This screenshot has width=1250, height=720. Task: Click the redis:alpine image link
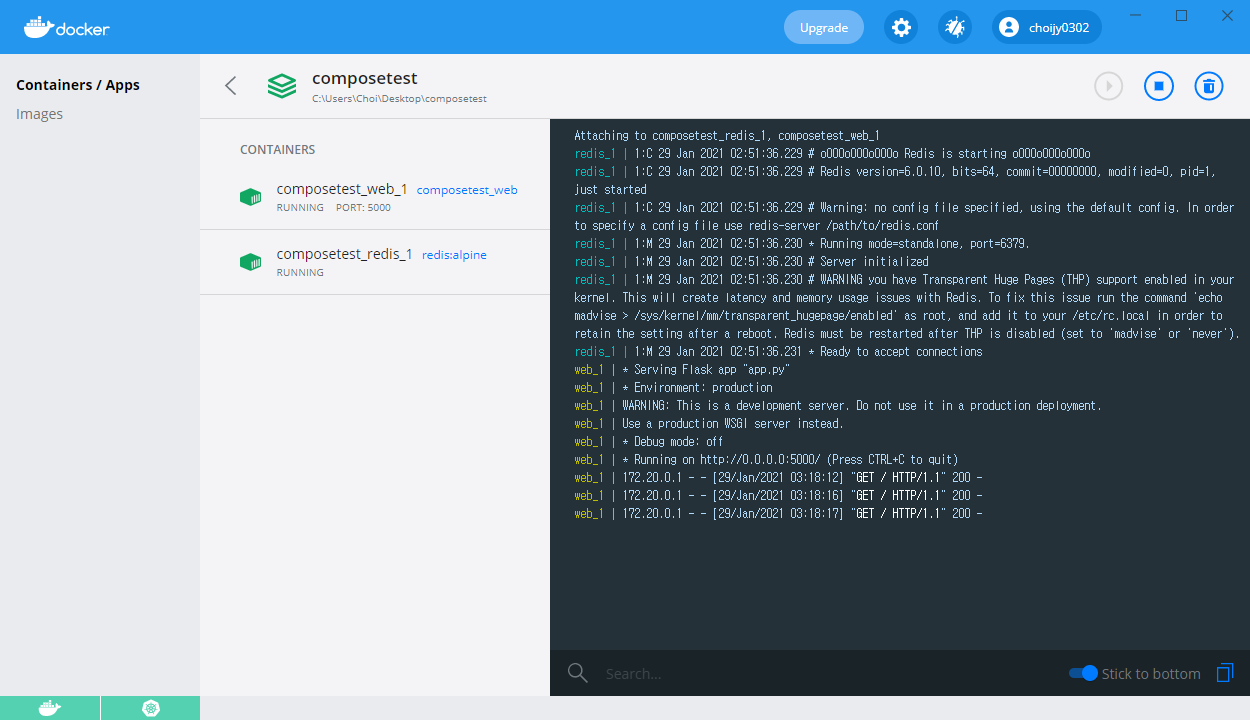click(x=454, y=254)
